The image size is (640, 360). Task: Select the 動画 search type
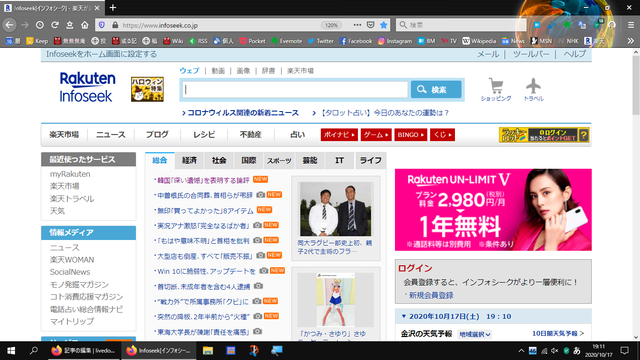point(218,71)
